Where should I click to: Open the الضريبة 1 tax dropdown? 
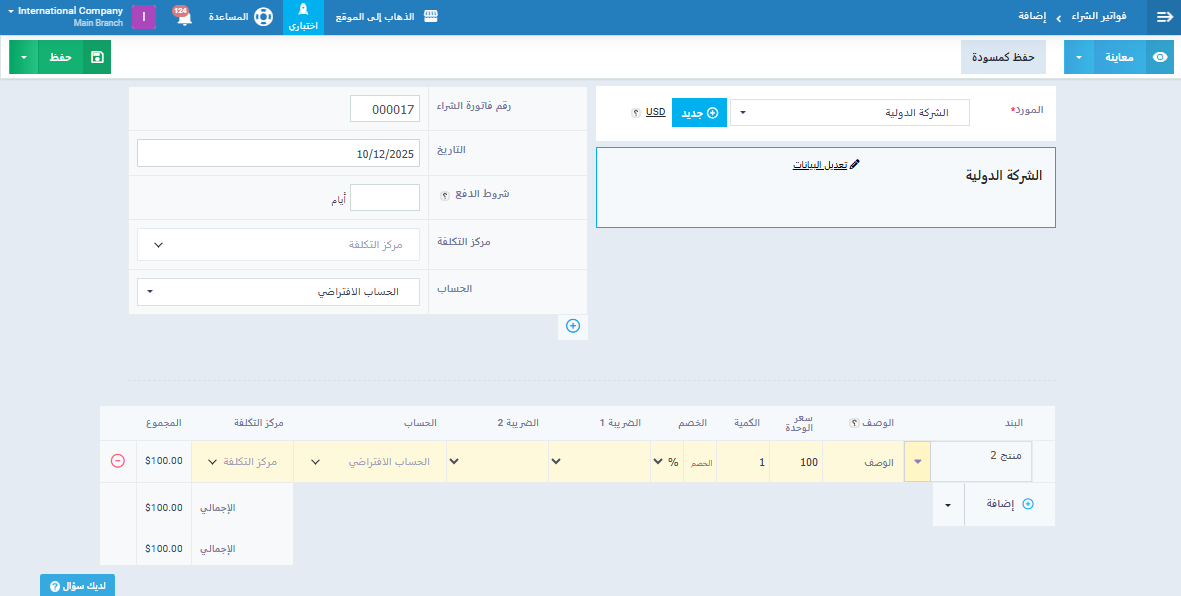[x=599, y=461]
